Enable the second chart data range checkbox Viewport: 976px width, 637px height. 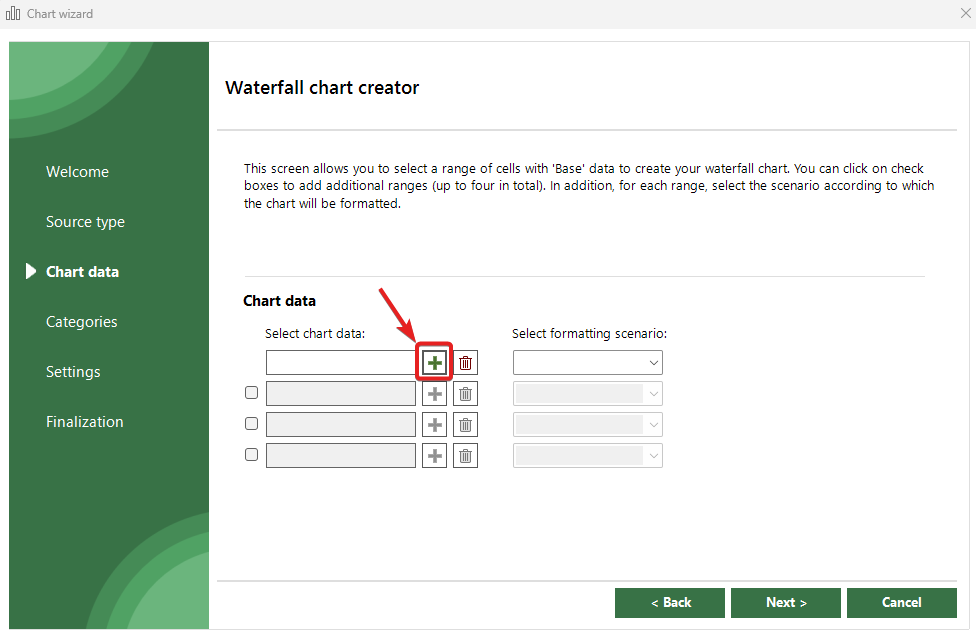(x=251, y=393)
